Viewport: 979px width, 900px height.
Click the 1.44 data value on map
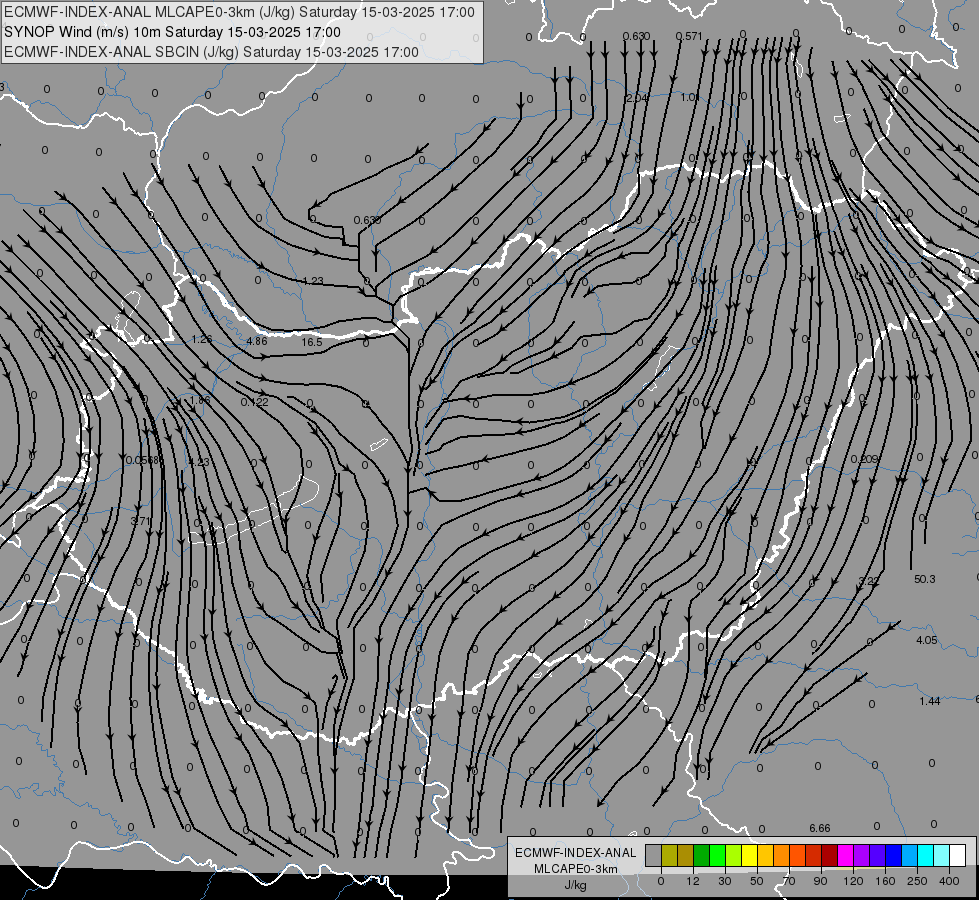point(930,701)
